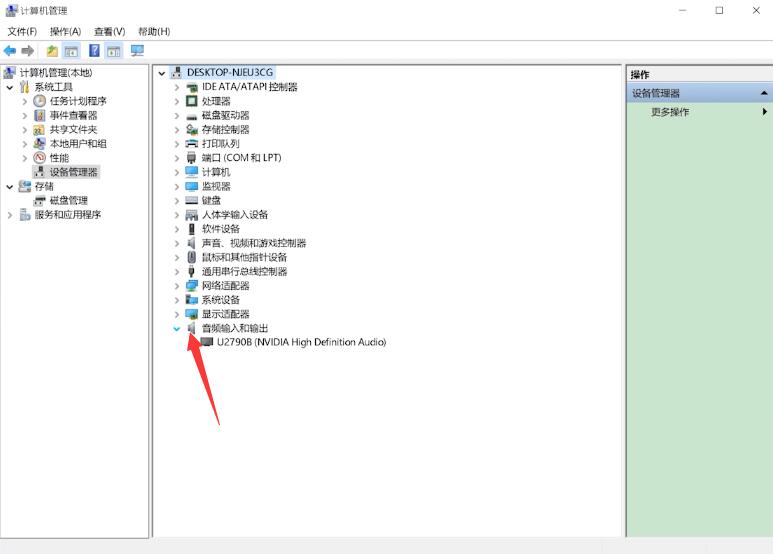
Task: Click the 网络适配器 icon
Action: coord(192,285)
